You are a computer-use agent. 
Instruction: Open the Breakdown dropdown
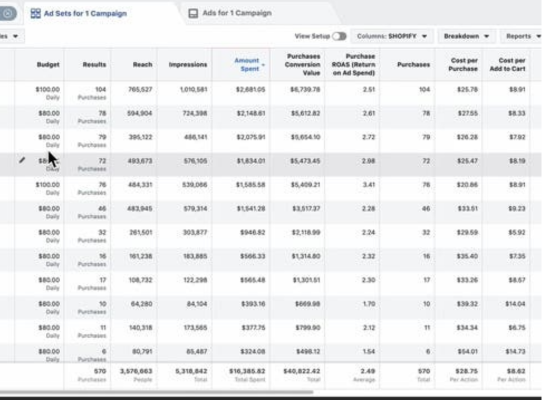pos(466,36)
